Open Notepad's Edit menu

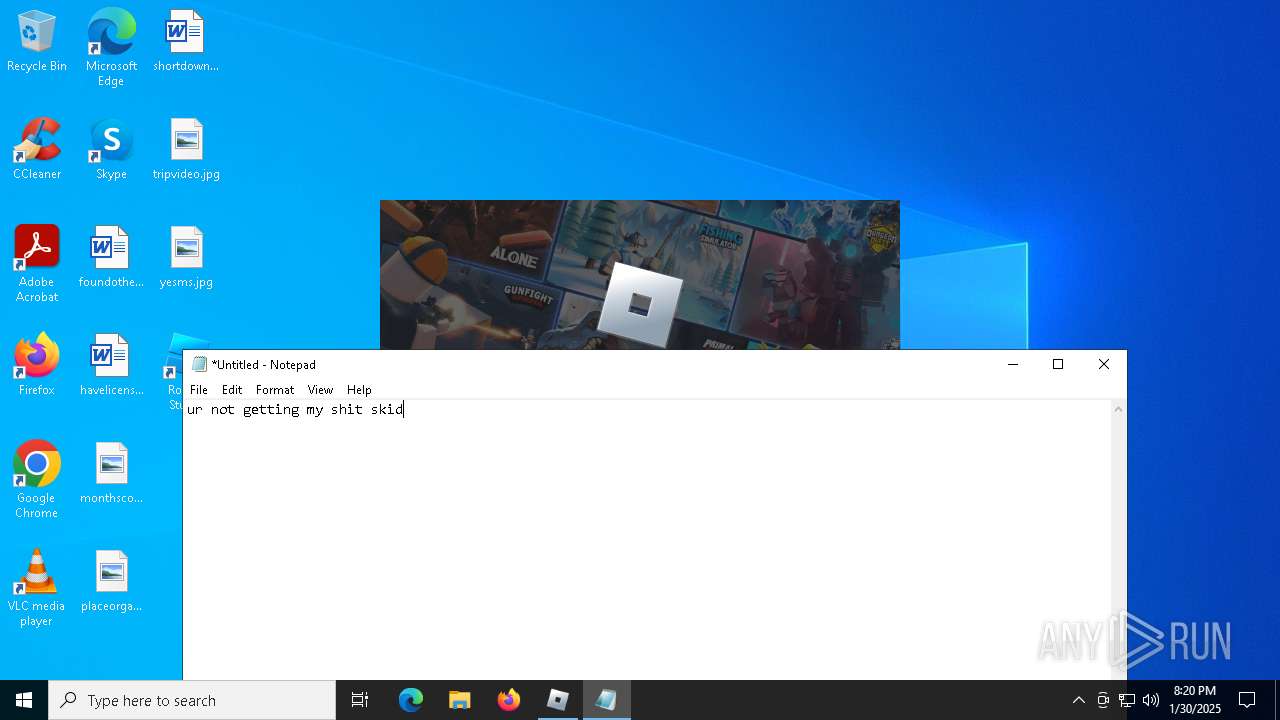(x=232, y=390)
